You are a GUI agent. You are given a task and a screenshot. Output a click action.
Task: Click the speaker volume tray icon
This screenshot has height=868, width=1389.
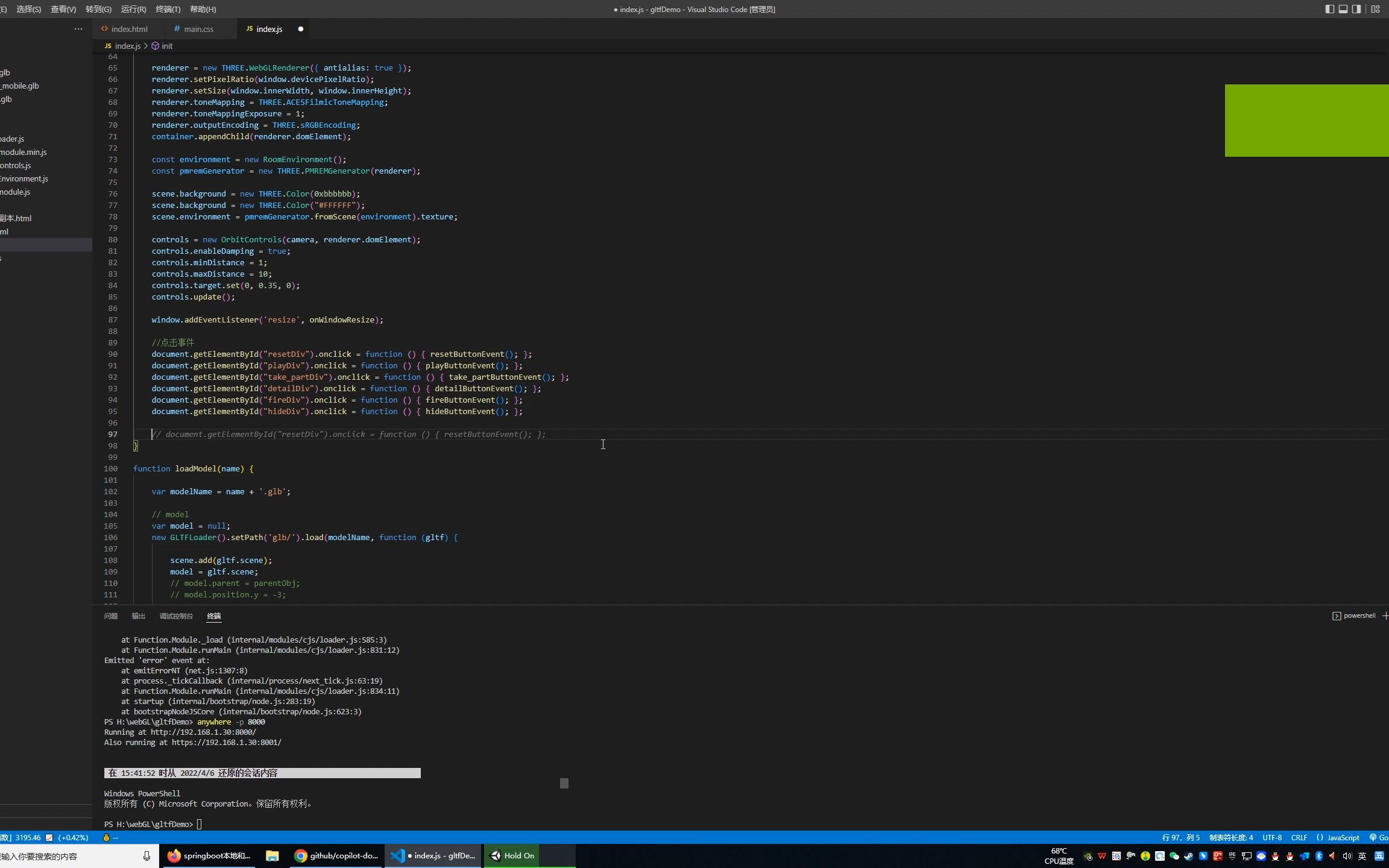click(x=1347, y=856)
